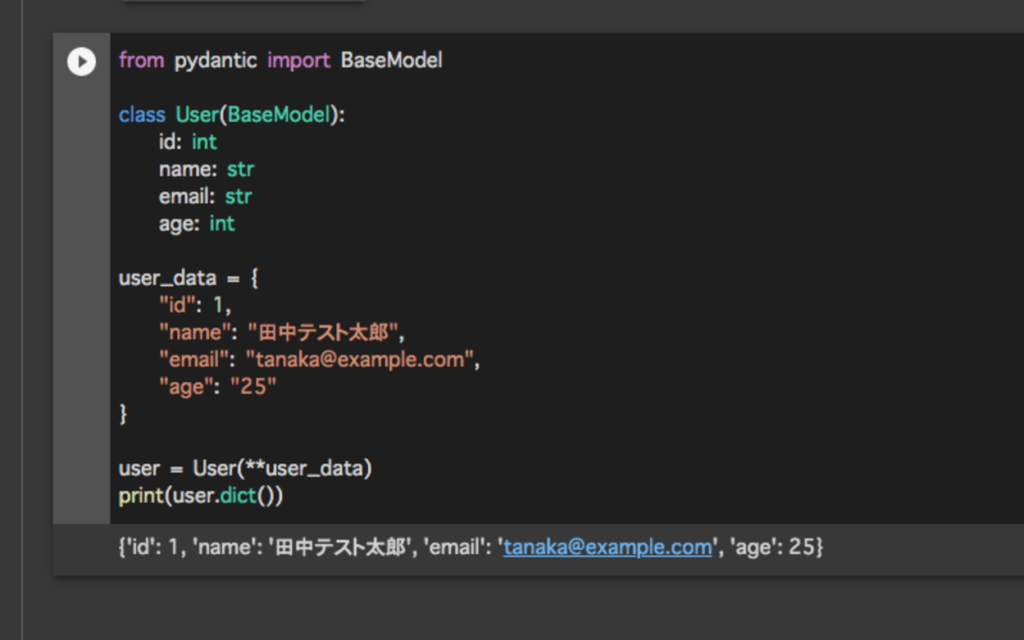Place cursor on the 'from pydantic import BaseModel' line
Screen dimensions: 1024x640
pyautogui.click(x=281, y=60)
